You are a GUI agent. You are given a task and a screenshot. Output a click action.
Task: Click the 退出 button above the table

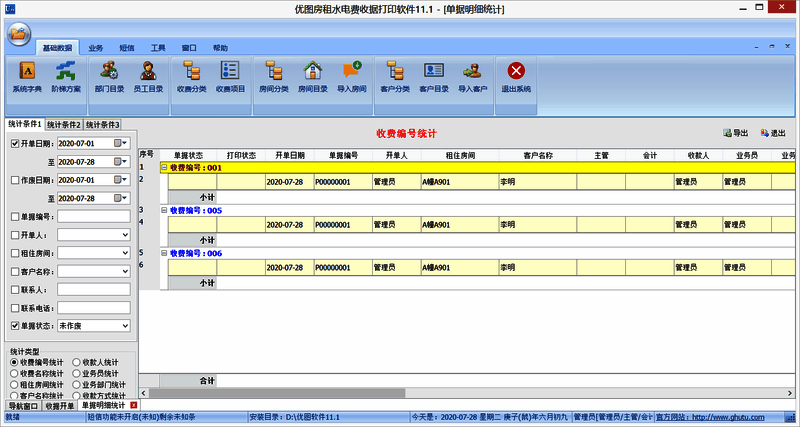click(772, 132)
